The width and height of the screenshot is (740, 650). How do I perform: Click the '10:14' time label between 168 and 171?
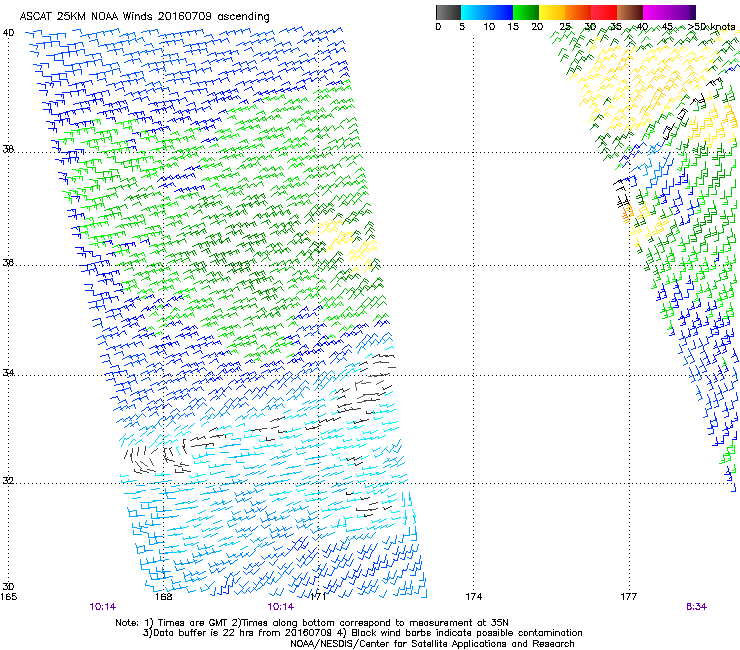(280, 607)
